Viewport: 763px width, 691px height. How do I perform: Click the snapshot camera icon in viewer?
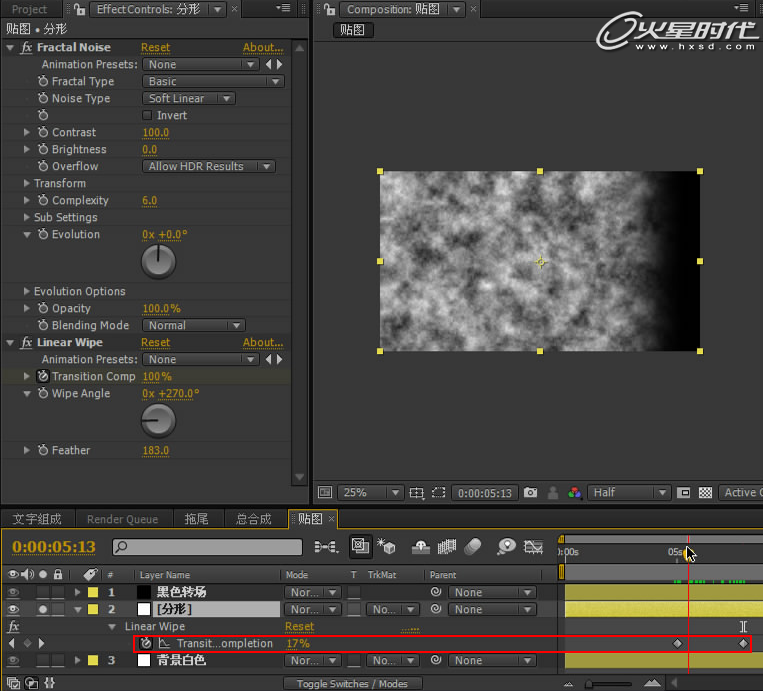pos(530,493)
